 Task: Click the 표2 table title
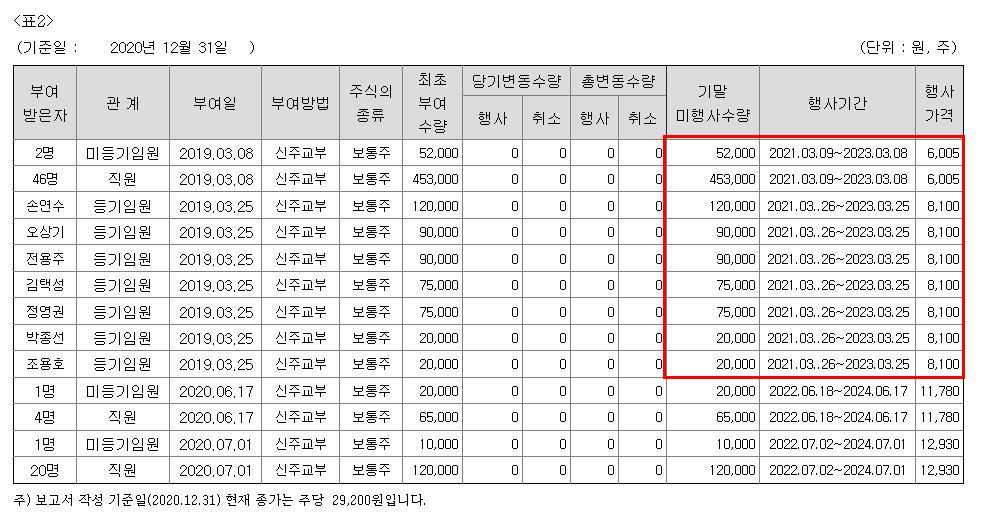33,21
